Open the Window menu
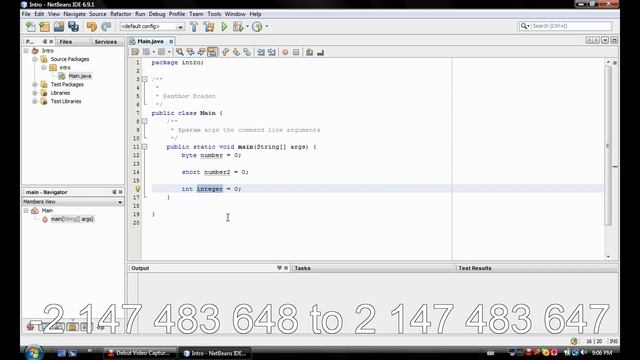The image size is (640, 360). coord(235,14)
